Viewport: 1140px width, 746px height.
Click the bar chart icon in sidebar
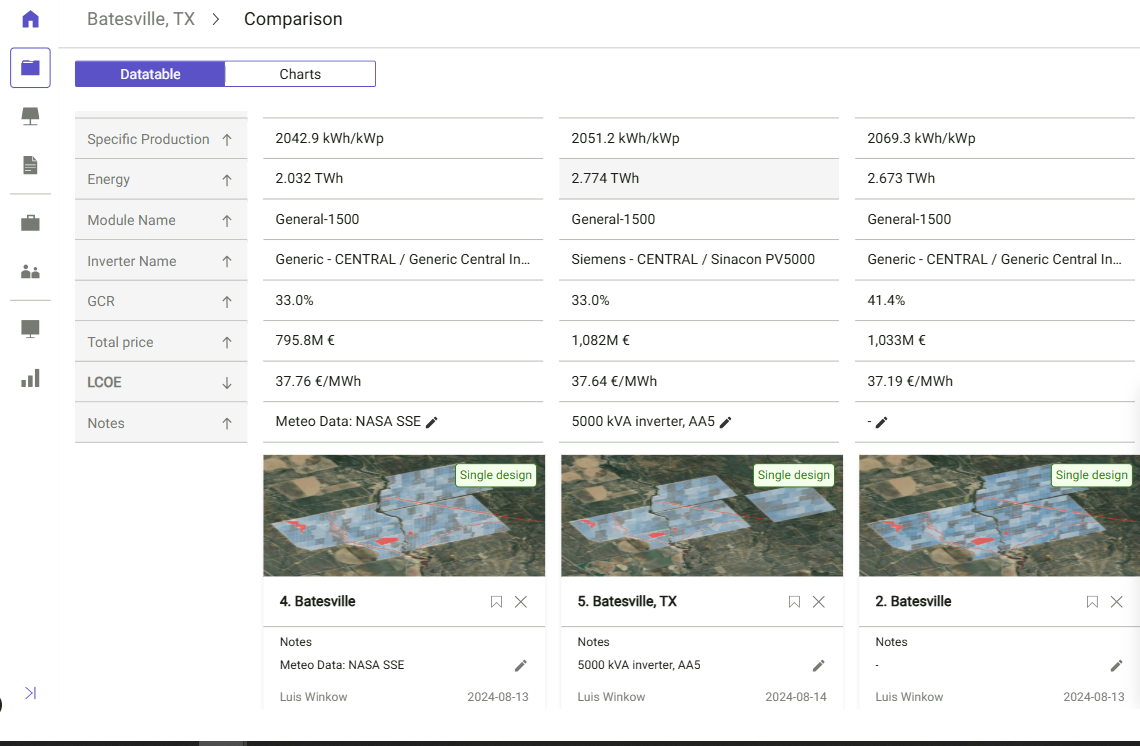[x=30, y=378]
